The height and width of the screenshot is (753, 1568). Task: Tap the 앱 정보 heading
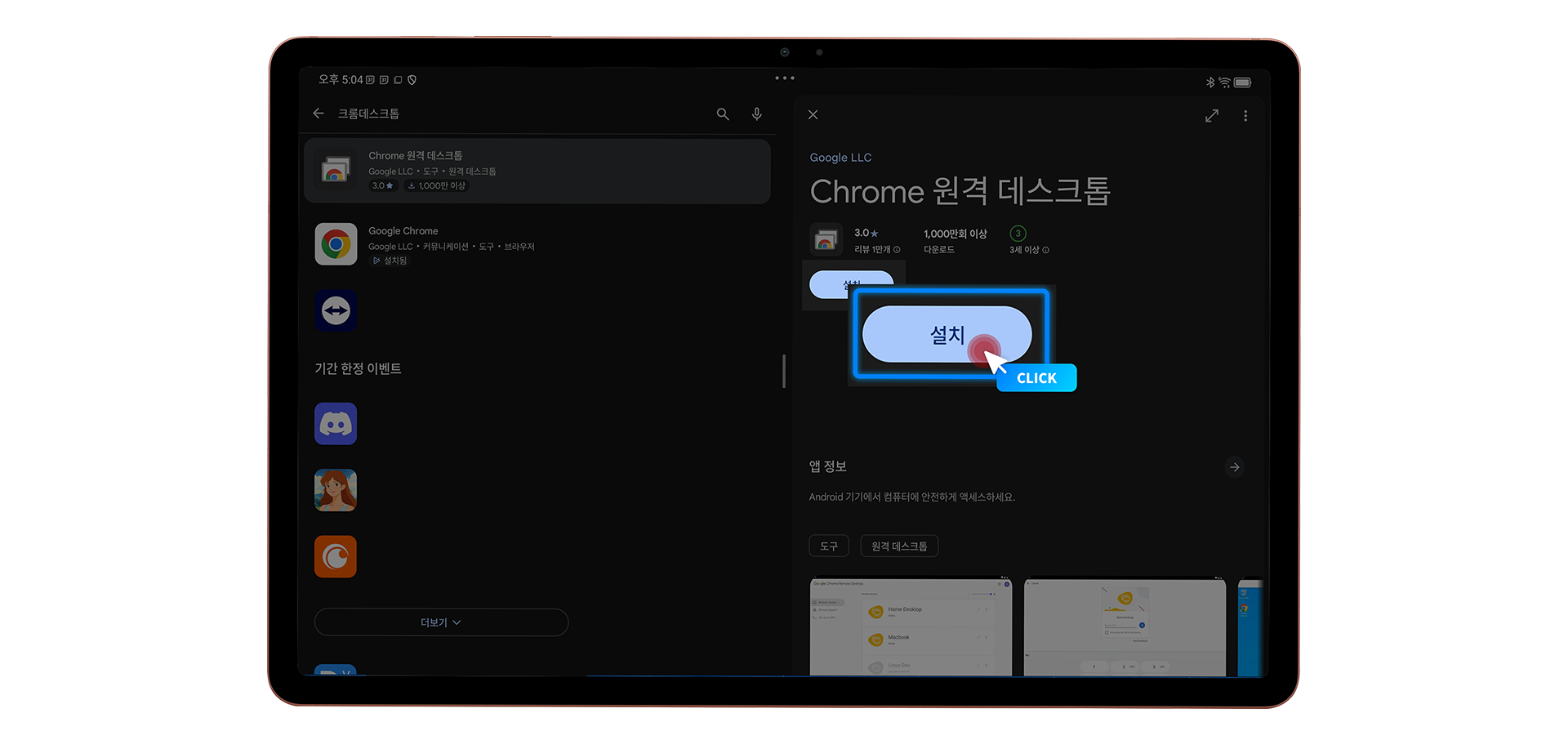click(x=828, y=466)
